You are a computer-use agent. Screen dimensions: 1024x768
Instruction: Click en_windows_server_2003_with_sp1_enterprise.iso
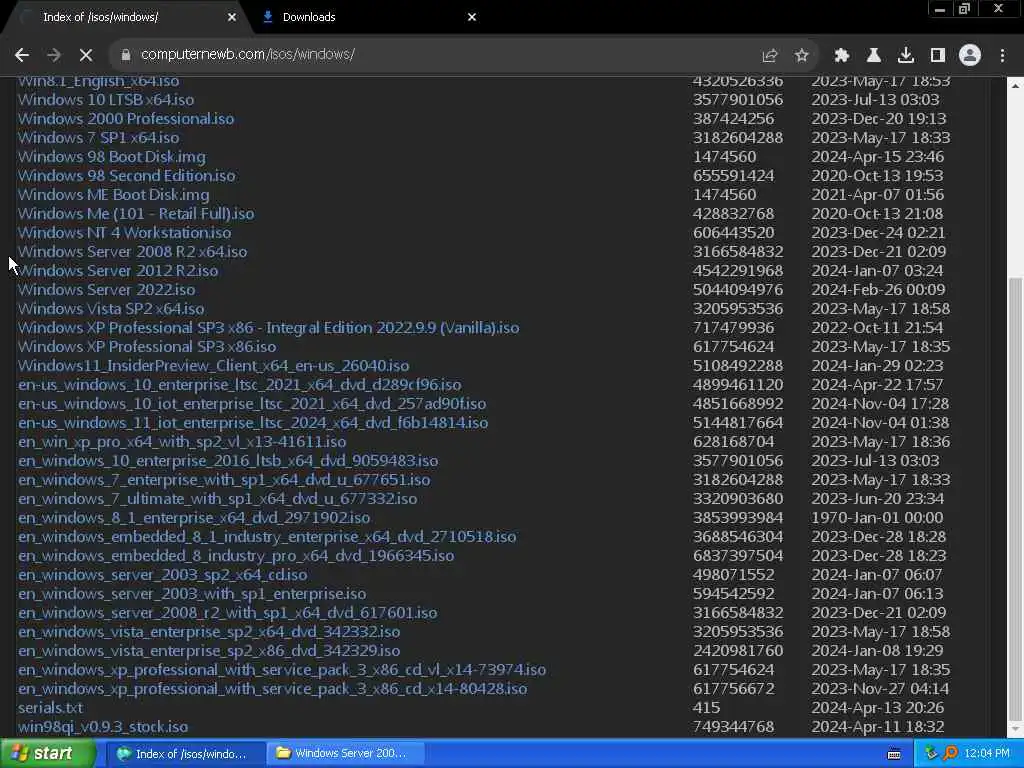click(x=192, y=594)
